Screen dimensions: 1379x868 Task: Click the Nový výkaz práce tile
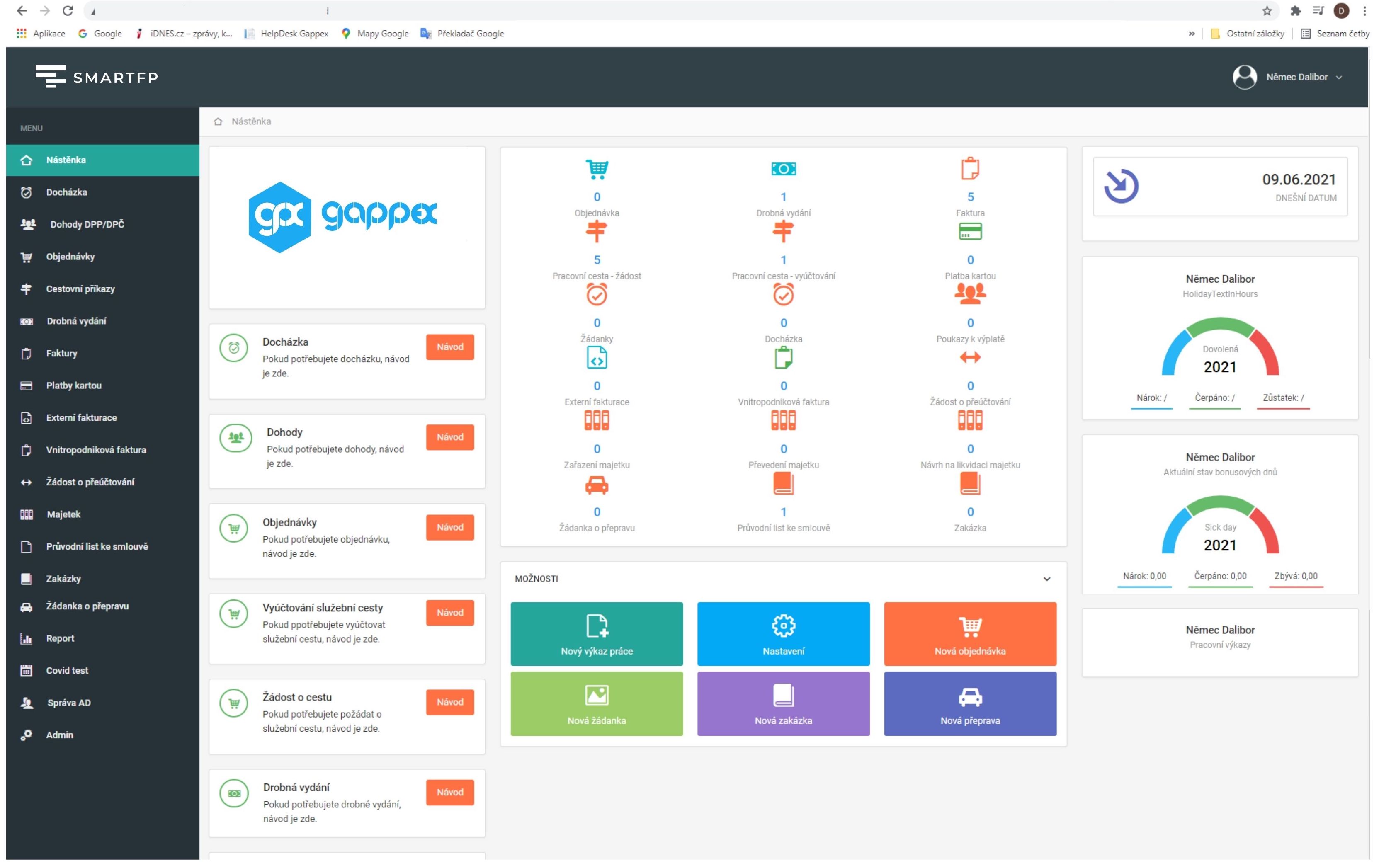596,634
